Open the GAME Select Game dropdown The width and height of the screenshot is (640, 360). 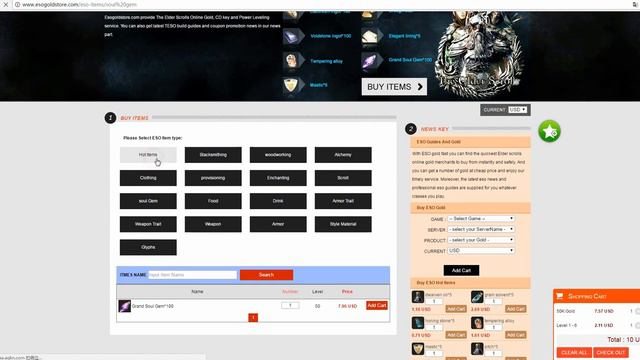(481, 219)
